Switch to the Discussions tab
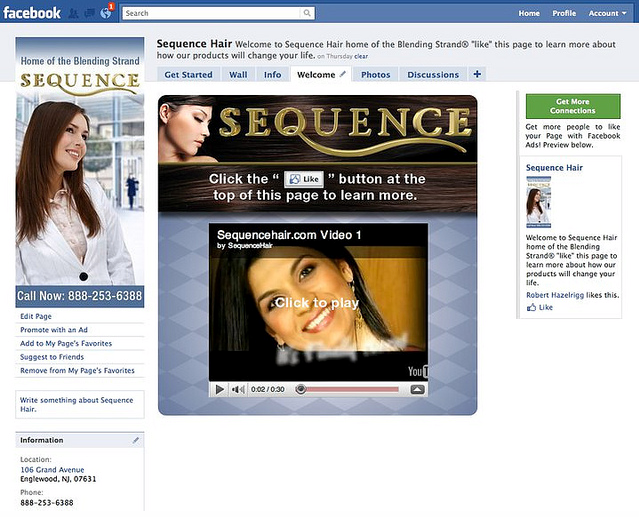The image size is (639, 517). 433,75
